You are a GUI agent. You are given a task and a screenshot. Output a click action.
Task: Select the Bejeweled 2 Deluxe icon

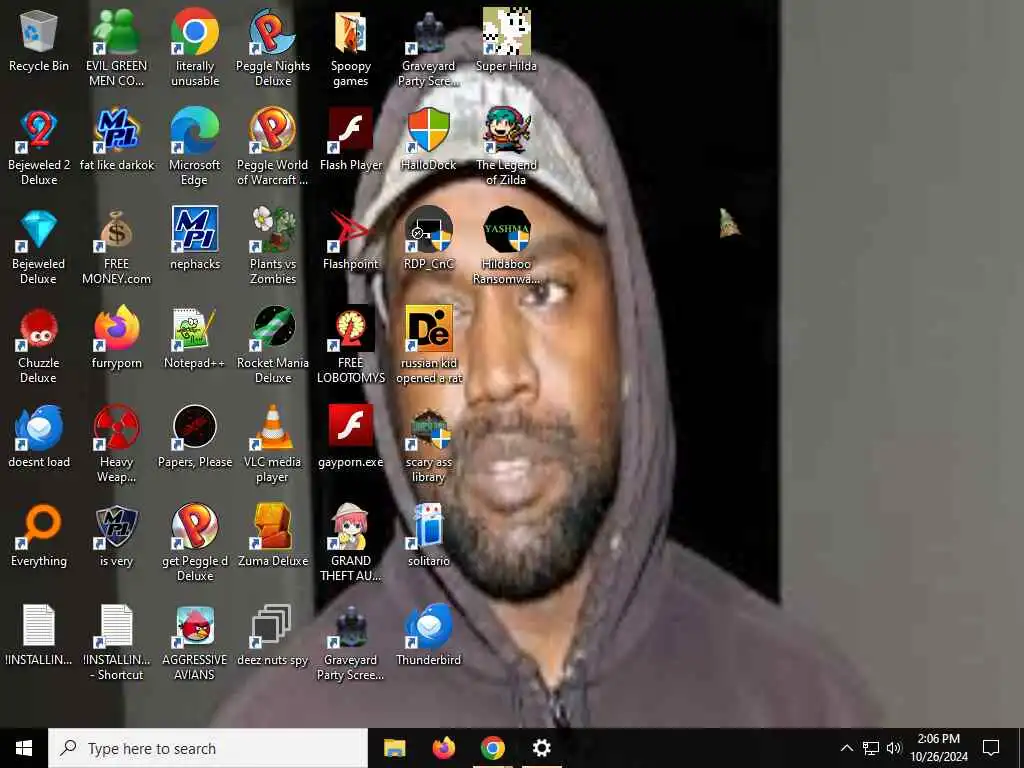pyautogui.click(x=39, y=131)
